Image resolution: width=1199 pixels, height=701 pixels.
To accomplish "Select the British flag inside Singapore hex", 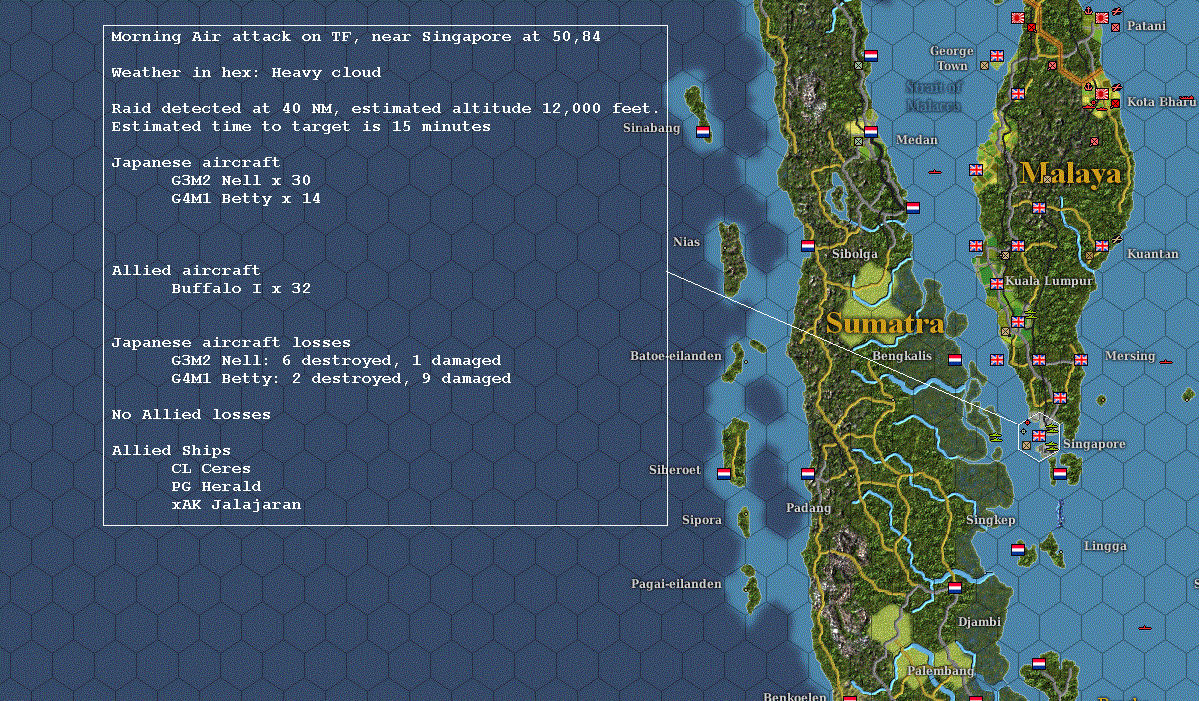I will point(1038,436).
